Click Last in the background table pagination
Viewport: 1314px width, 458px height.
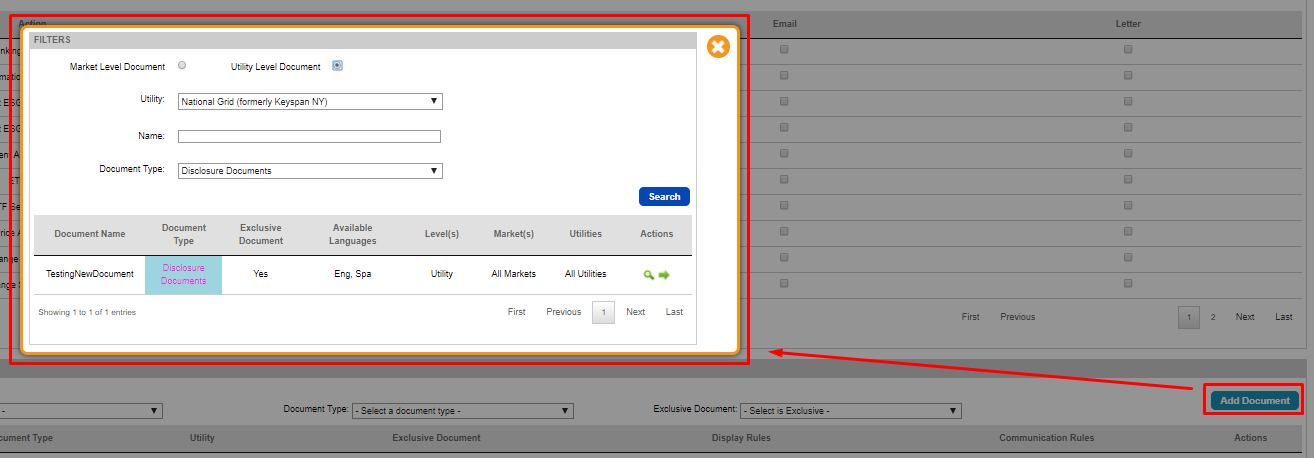click(1284, 317)
